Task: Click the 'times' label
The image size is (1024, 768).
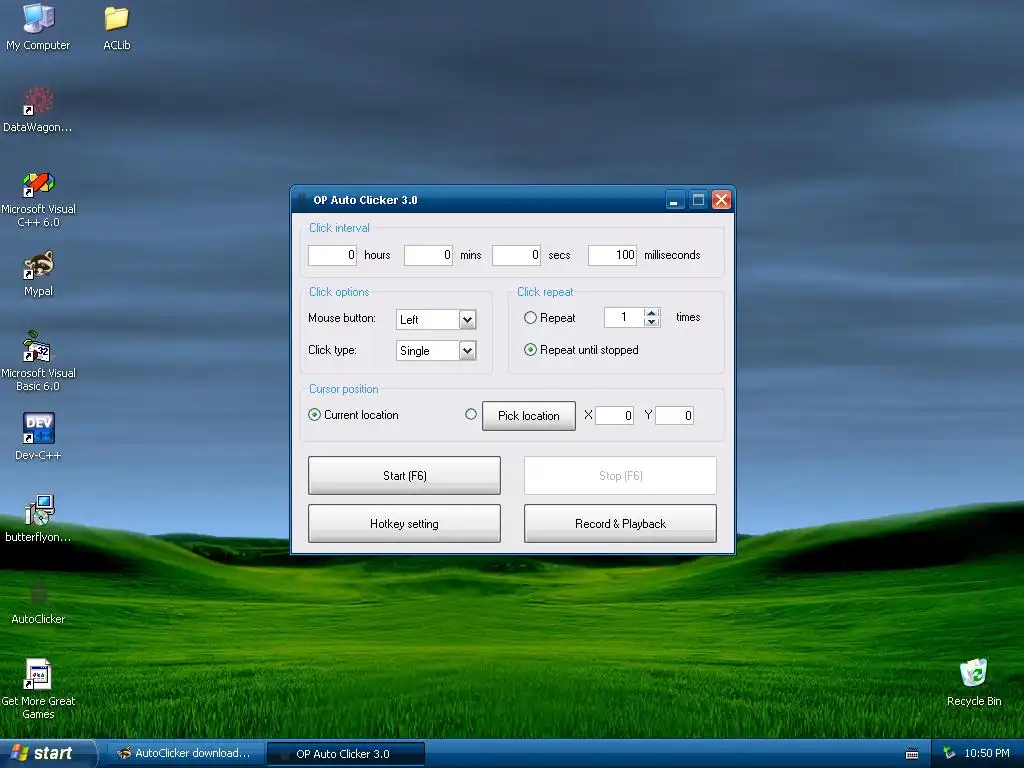Action: [x=688, y=317]
